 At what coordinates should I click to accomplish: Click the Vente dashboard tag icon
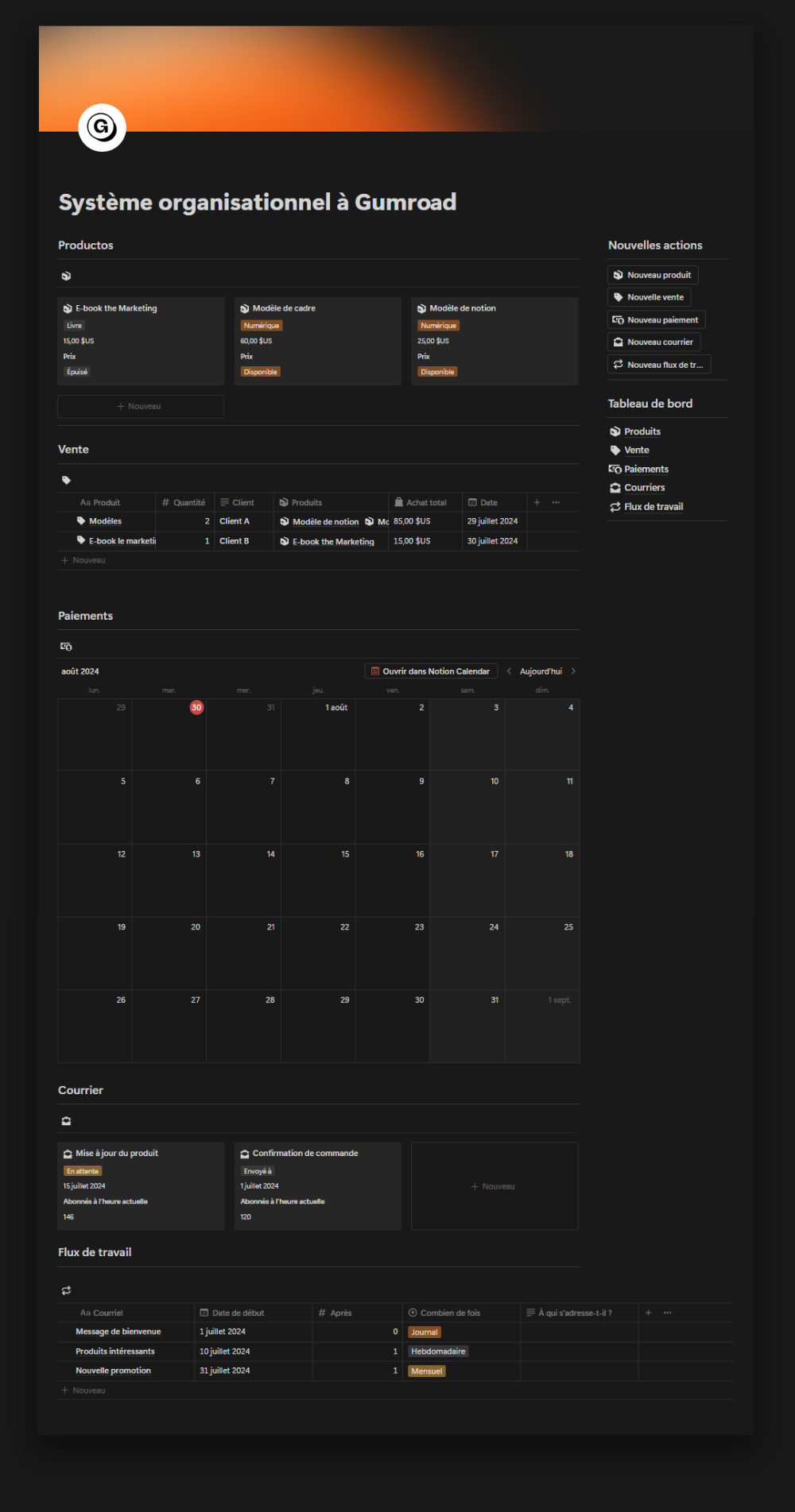(615, 450)
